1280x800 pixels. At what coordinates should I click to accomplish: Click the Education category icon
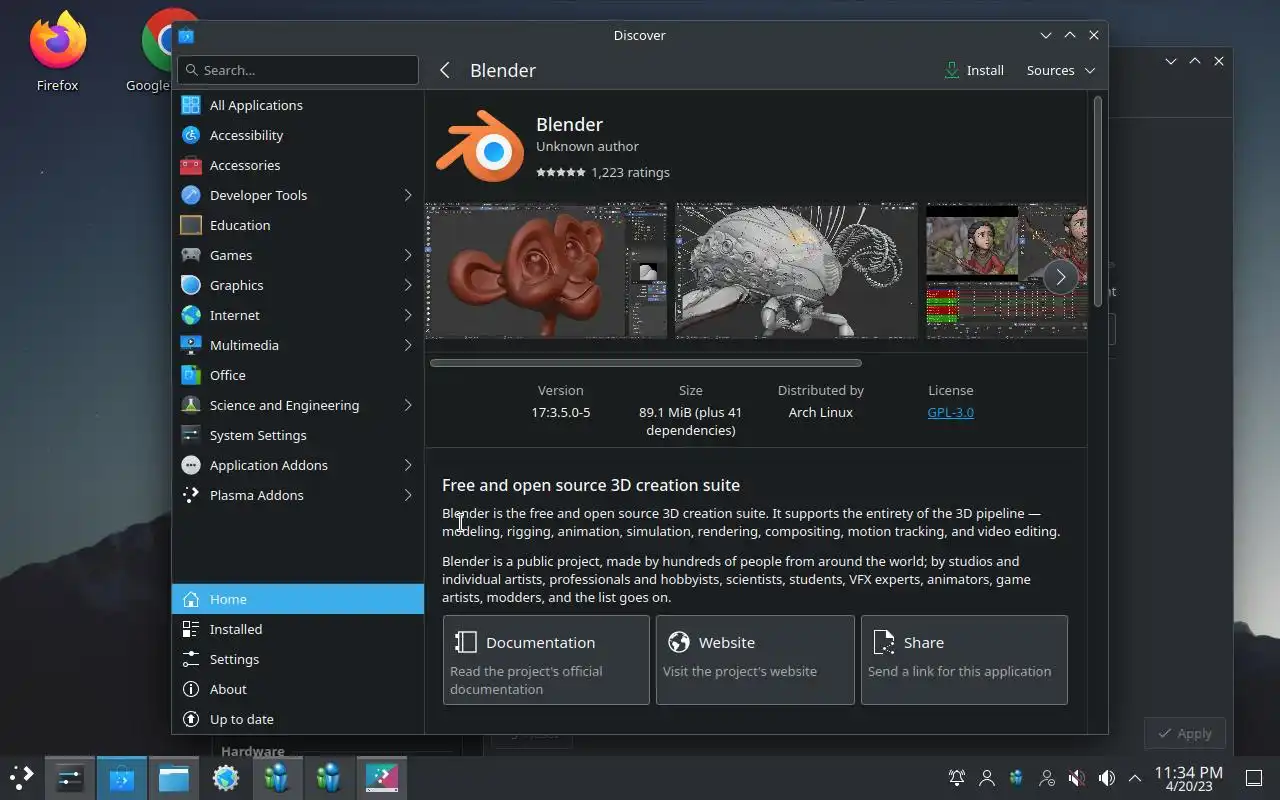tap(191, 225)
